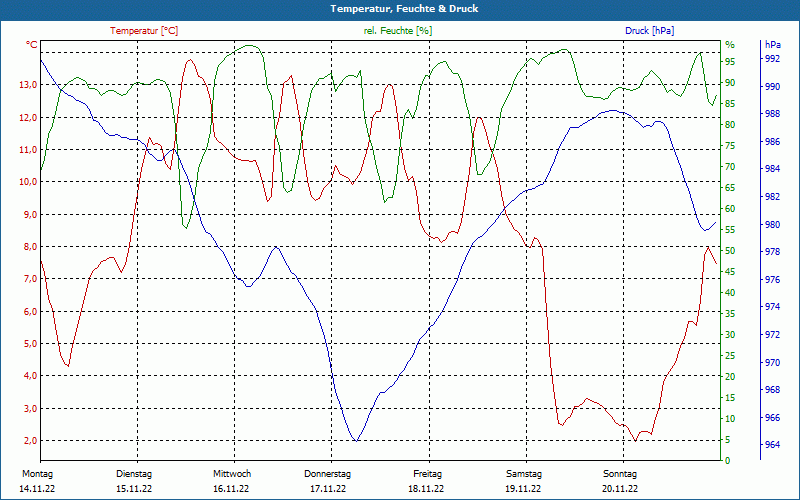Click the 30 tick on the humidity axis
The height and width of the screenshot is (500, 800).
click(730, 335)
